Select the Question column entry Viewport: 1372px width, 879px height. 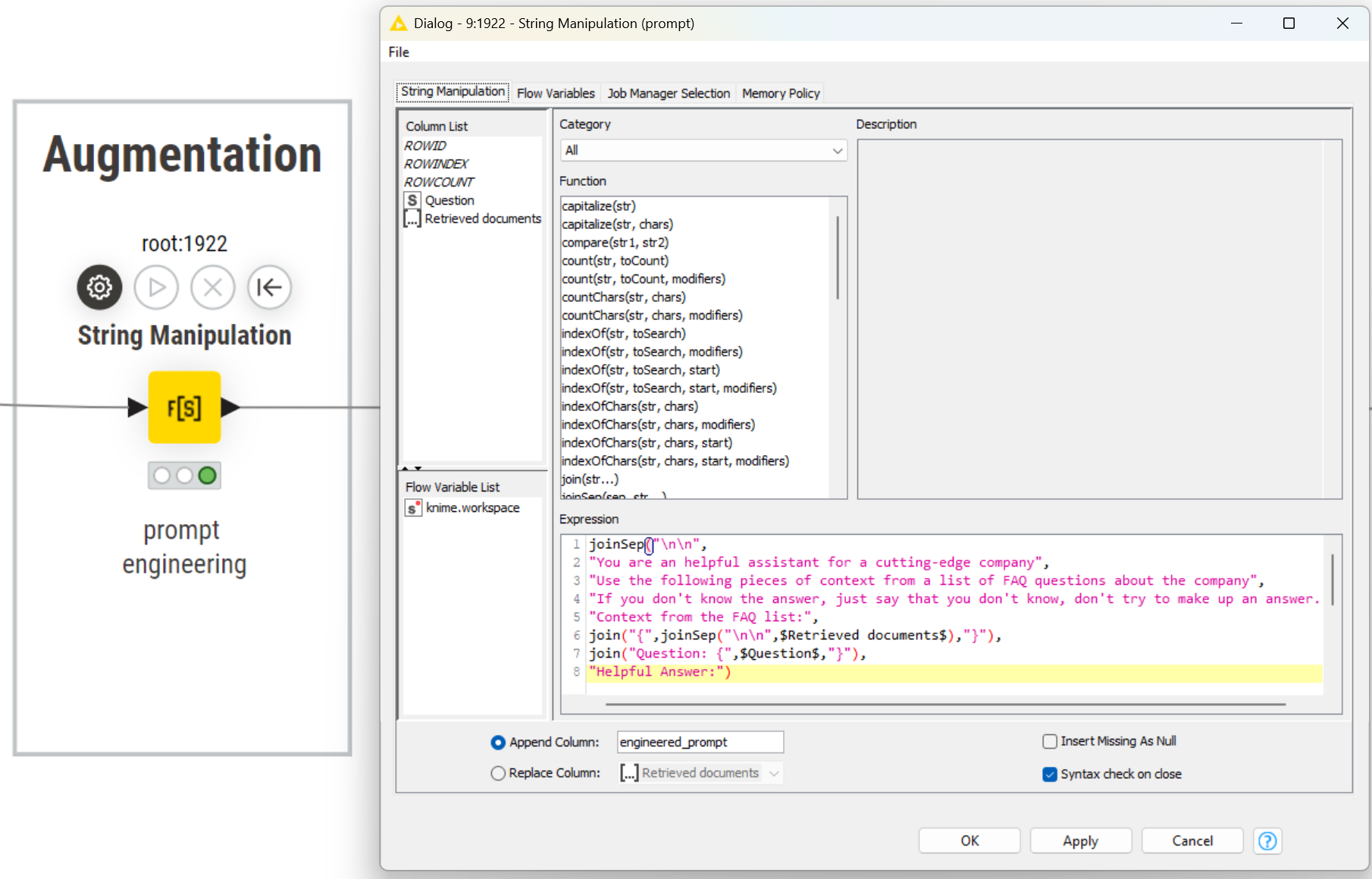[x=450, y=200]
